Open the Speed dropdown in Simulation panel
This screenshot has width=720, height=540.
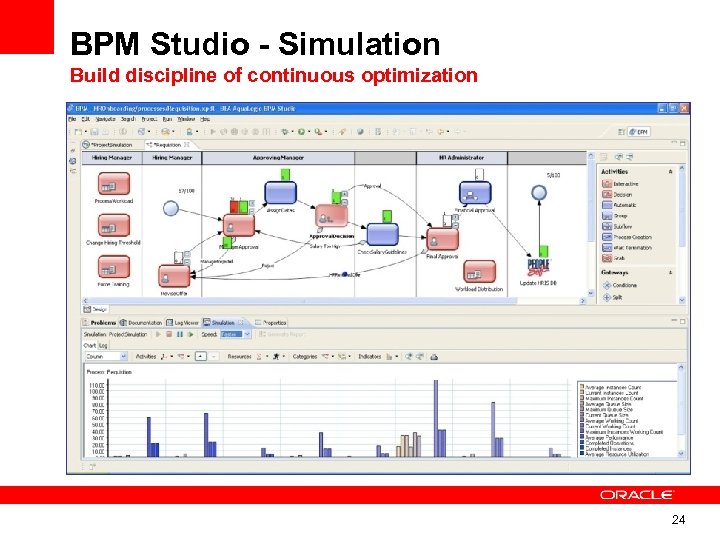(x=247, y=334)
